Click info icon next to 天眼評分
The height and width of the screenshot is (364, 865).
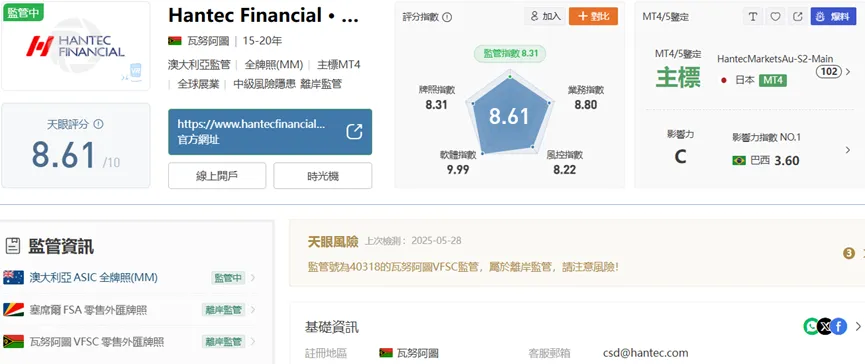point(98,124)
